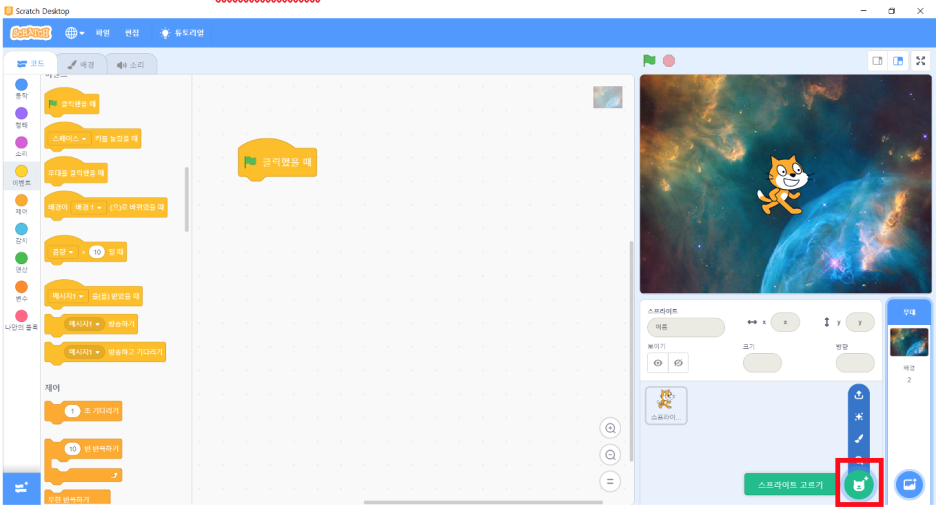Click the value 10 in 음량 block

point(97,252)
